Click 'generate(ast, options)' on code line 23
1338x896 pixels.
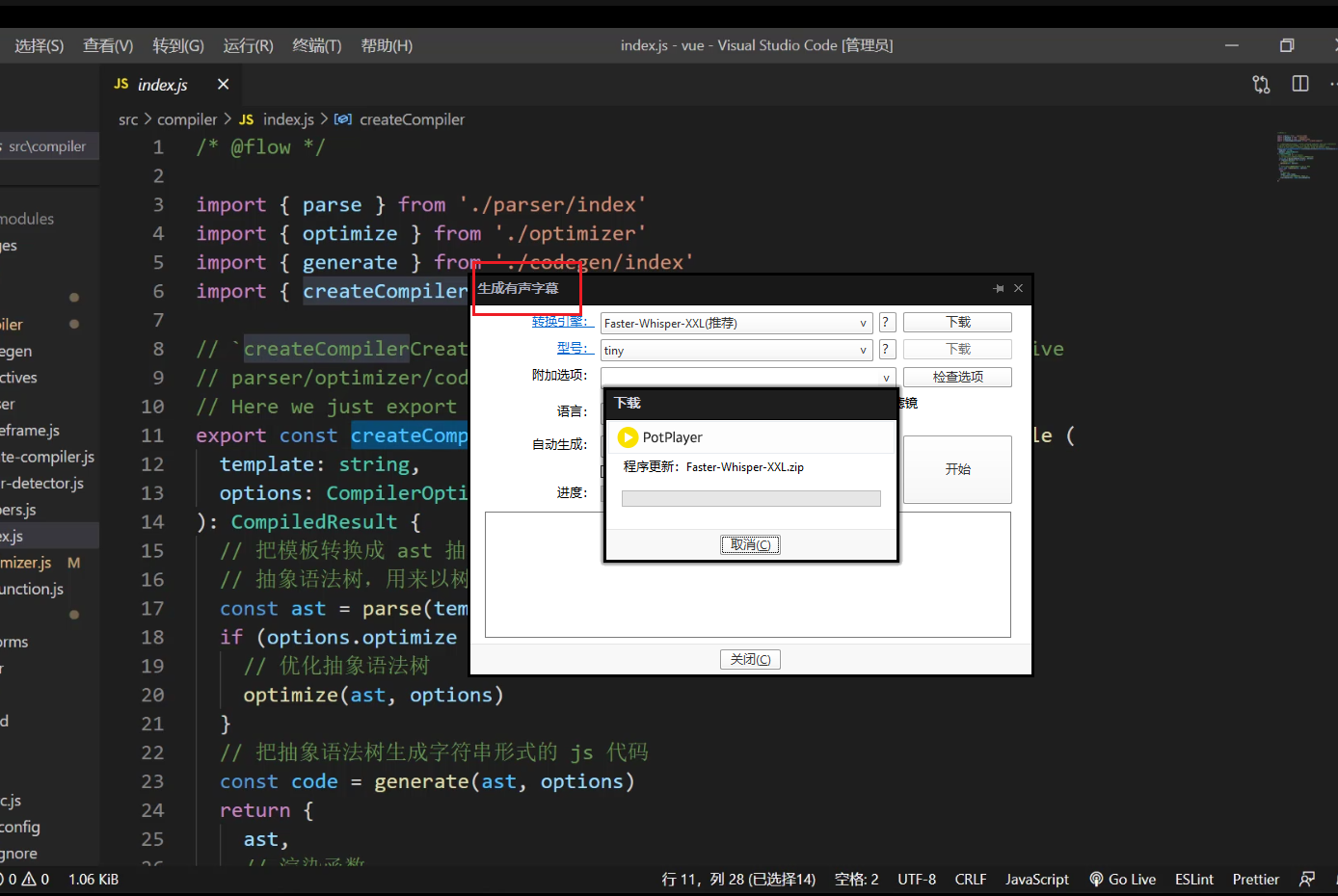click(x=504, y=781)
